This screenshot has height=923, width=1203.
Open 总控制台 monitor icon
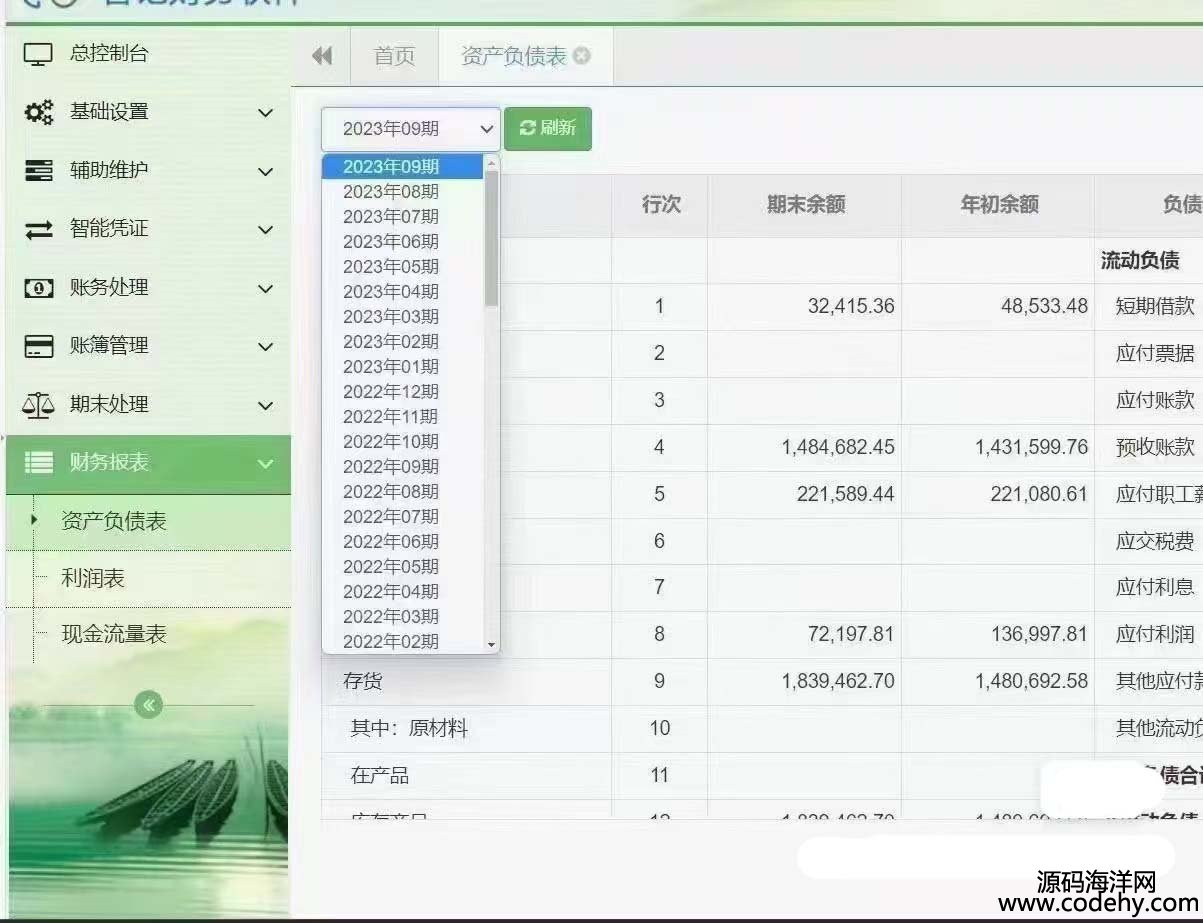38,55
